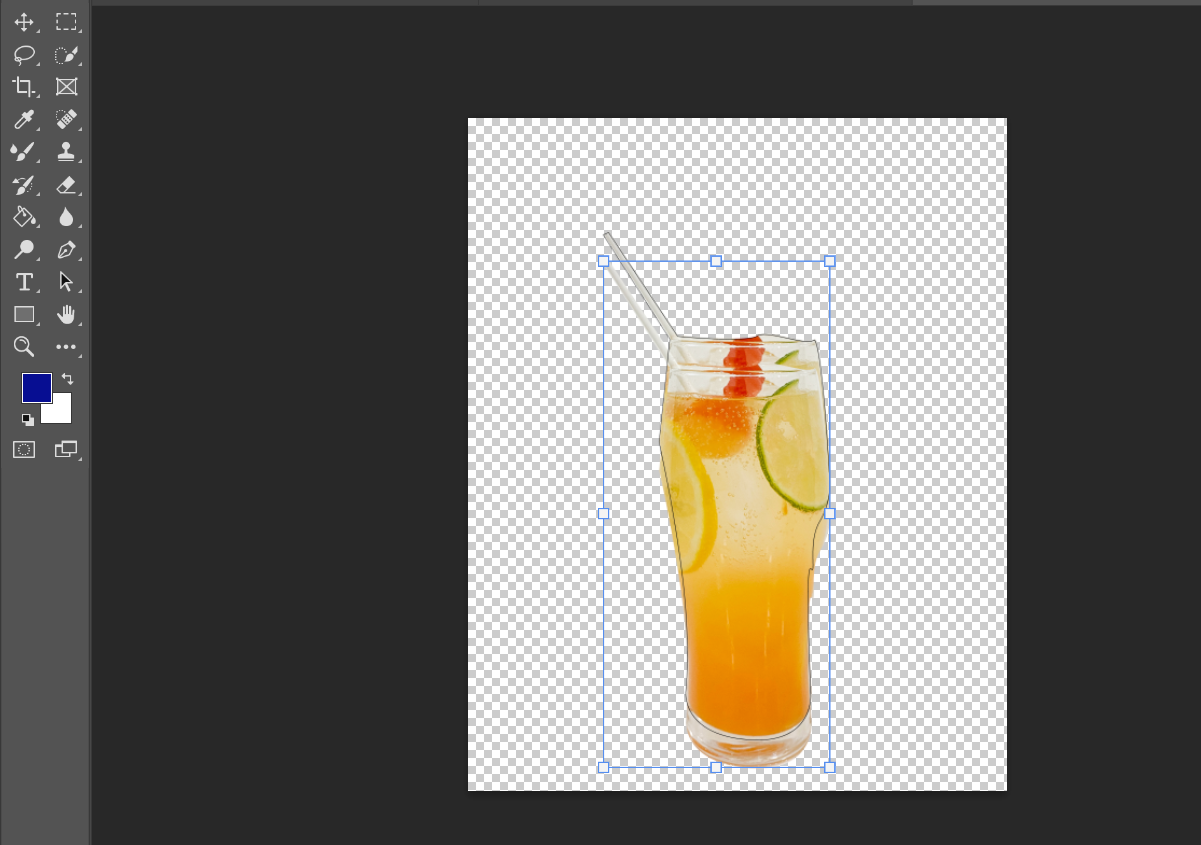Toggle Quick Mask mode
1201x845 pixels.
[x=24, y=450]
